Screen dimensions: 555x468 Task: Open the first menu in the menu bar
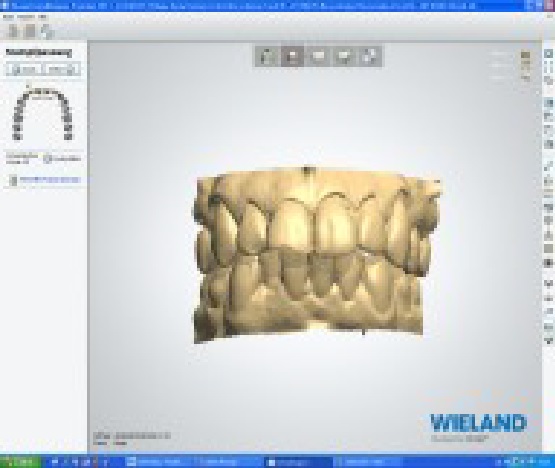[x=8, y=17]
